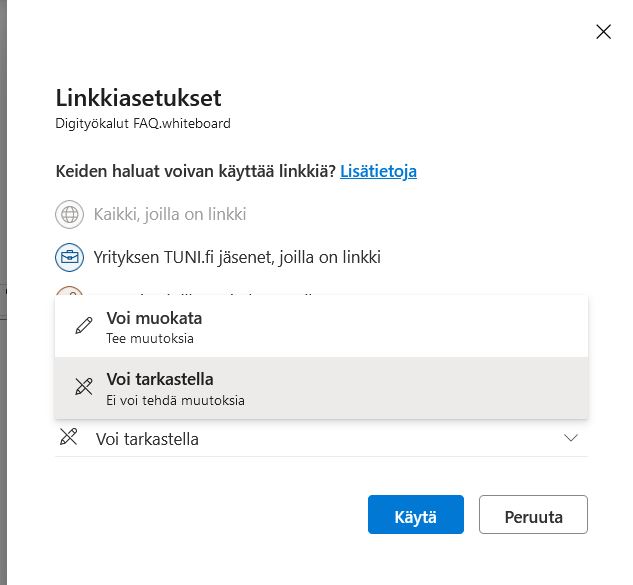633x585 pixels.
Task: Click crossed-out pencil icon in highlighted menu row
Action: 84,388
